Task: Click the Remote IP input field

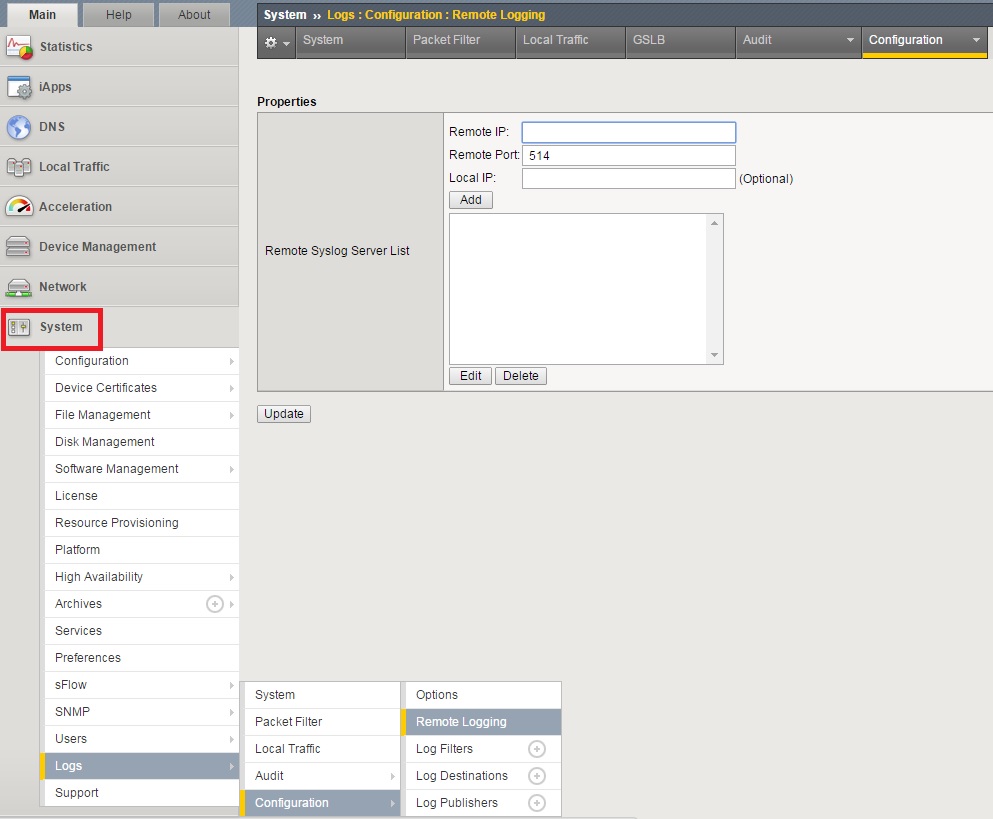Action: [628, 132]
